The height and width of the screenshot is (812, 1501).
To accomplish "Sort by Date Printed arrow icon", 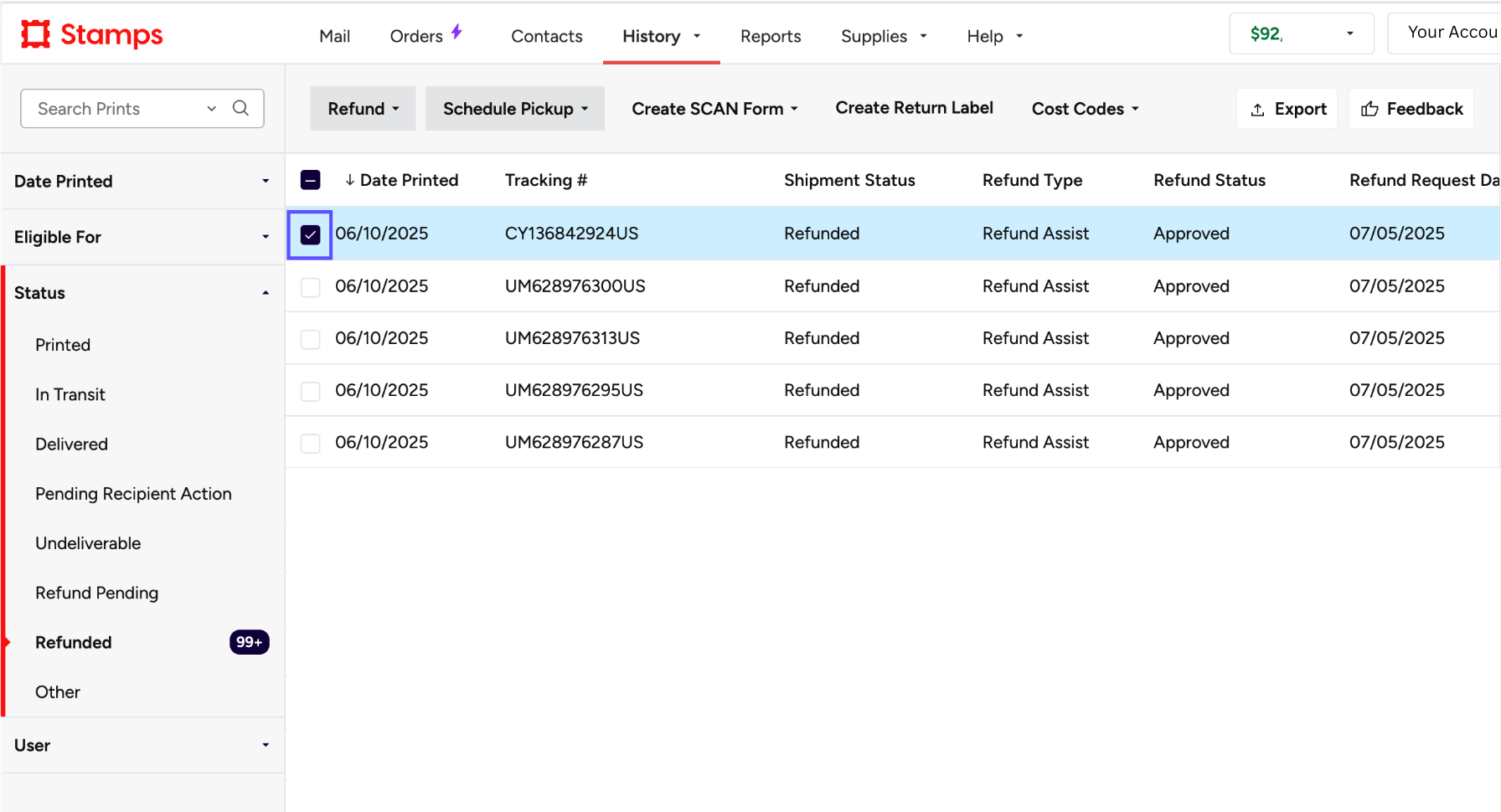I will point(349,180).
